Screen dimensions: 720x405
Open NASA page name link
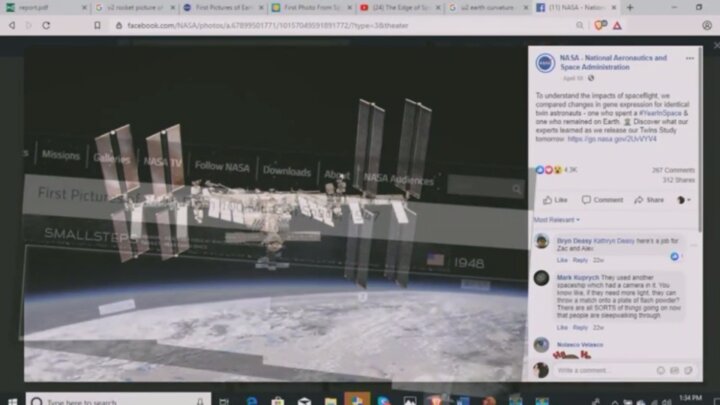(x=613, y=62)
